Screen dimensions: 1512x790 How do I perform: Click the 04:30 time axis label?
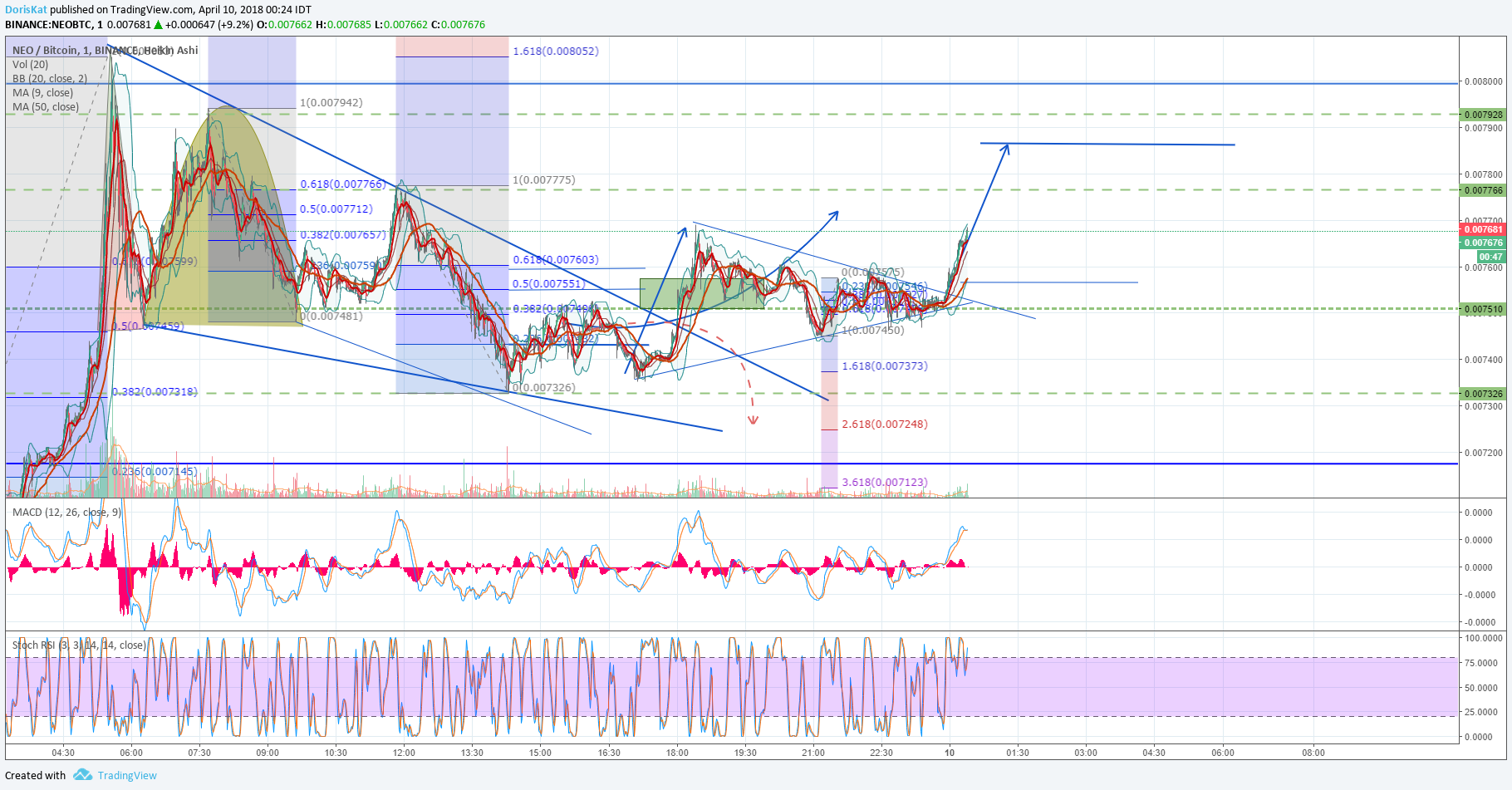[x=63, y=753]
